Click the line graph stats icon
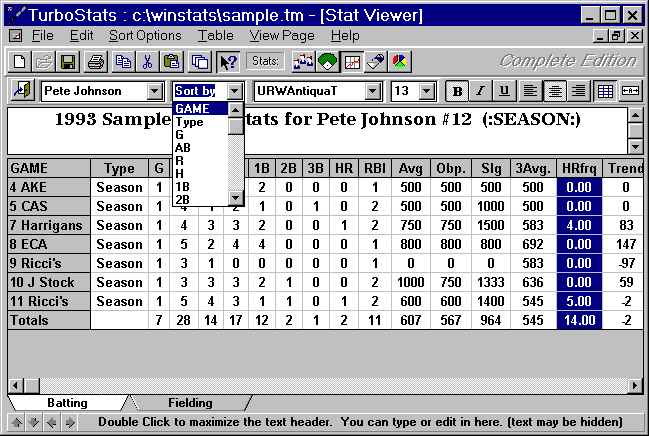649x436 pixels. pyautogui.click(x=351, y=62)
